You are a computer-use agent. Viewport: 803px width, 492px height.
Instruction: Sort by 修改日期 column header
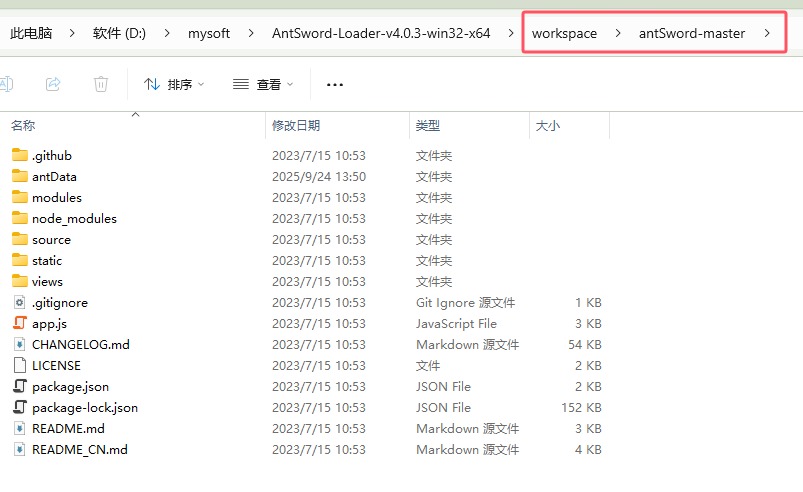click(296, 125)
